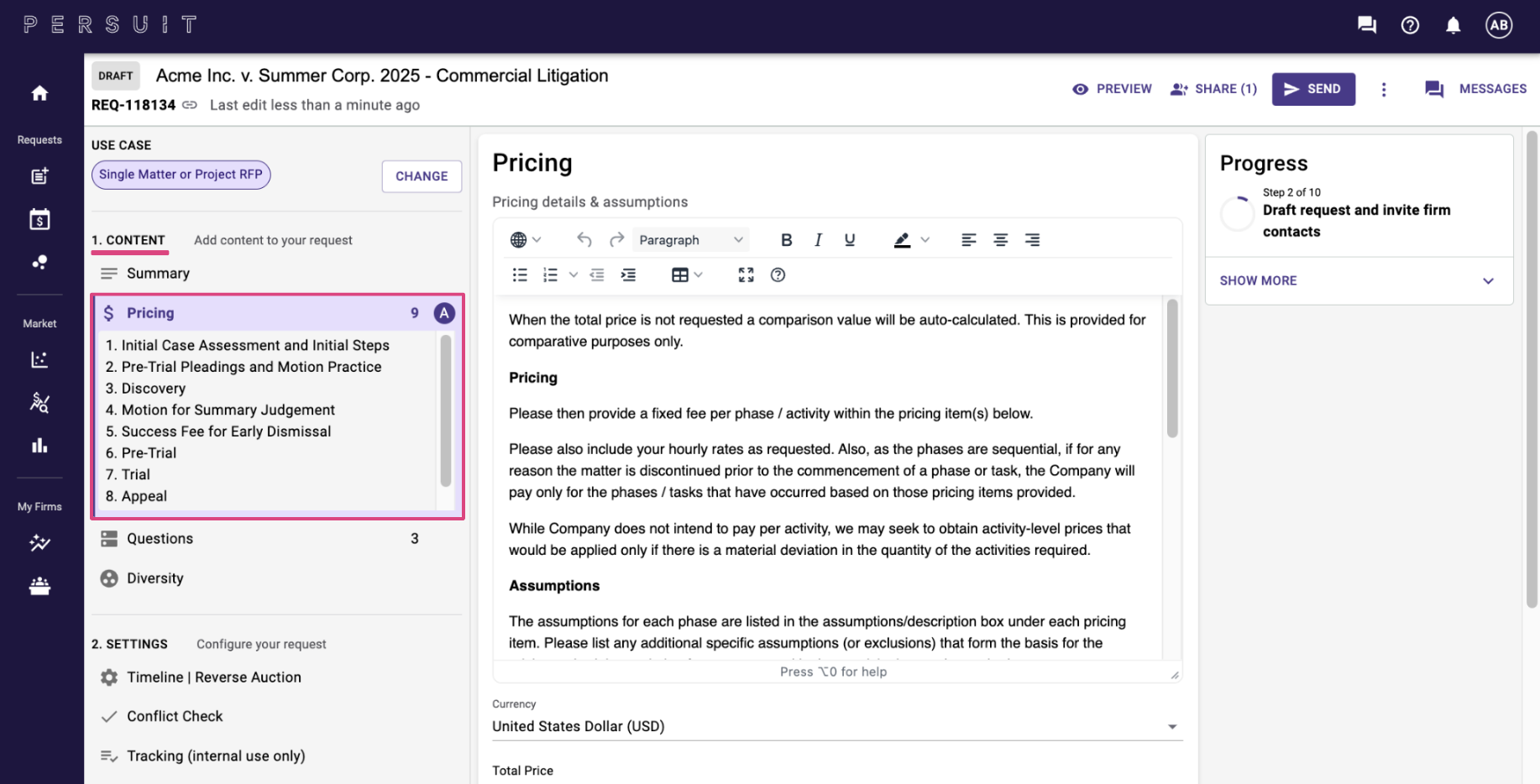Open the language globe dropdown
Screen dimensions: 1540x784
pyautogui.click(x=526, y=240)
